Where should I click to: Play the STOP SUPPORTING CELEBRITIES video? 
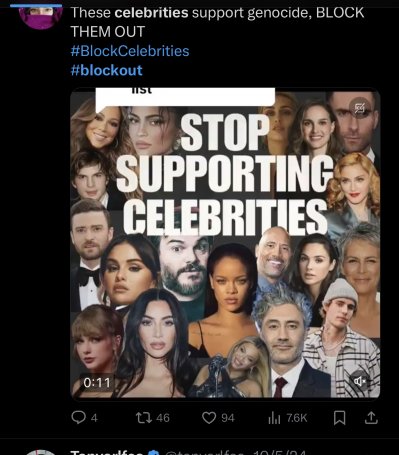click(225, 243)
